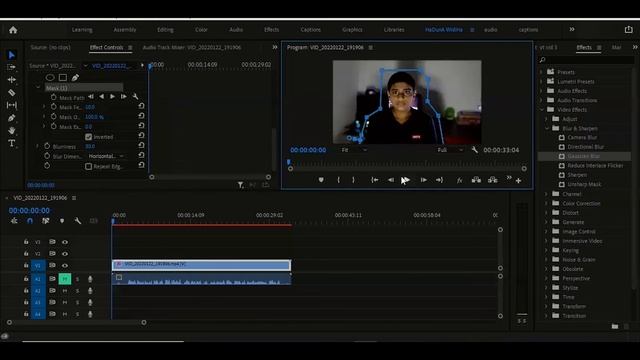Switch to Audio Track Mixer tab

point(192,47)
